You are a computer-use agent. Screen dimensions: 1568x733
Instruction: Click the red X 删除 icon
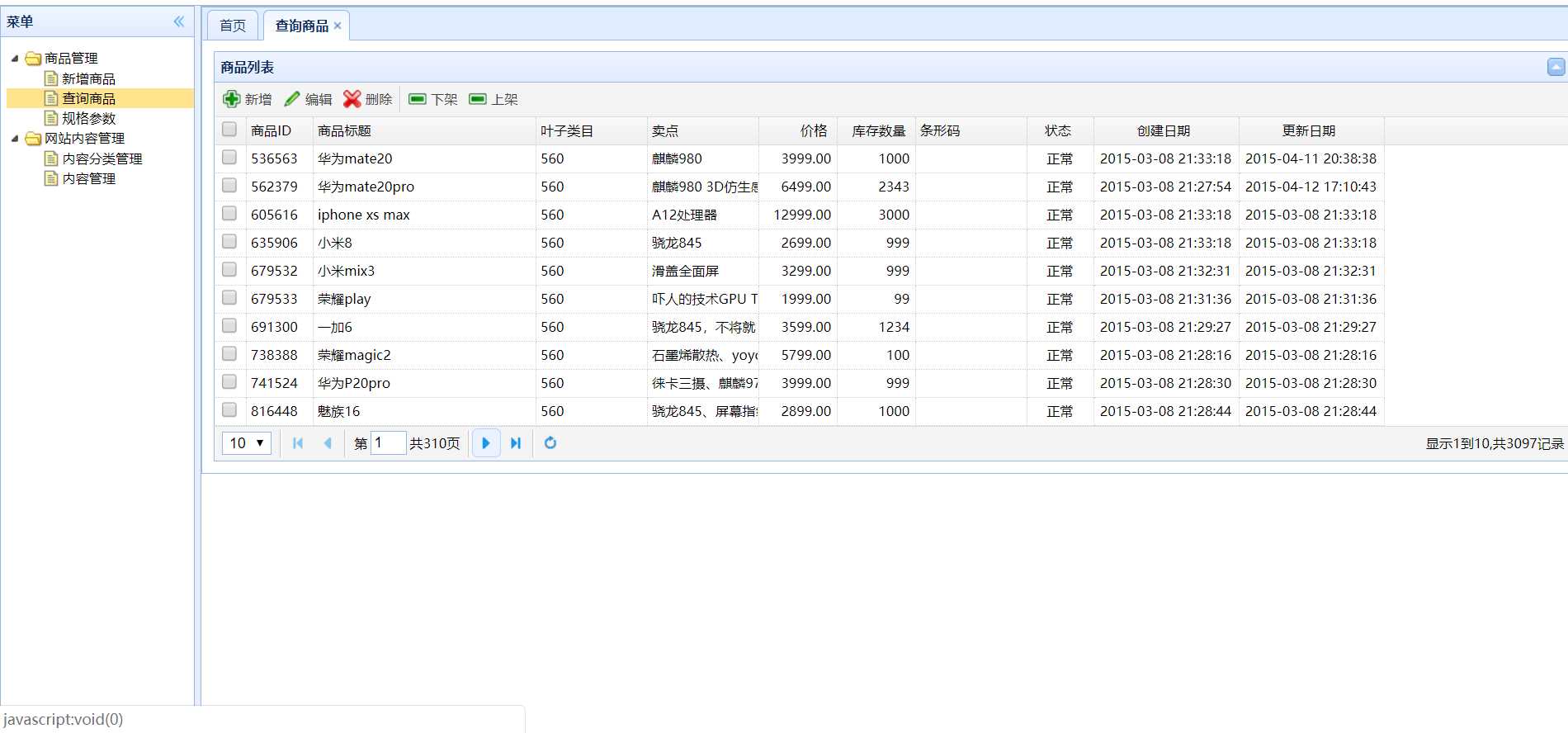tap(352, 99)
